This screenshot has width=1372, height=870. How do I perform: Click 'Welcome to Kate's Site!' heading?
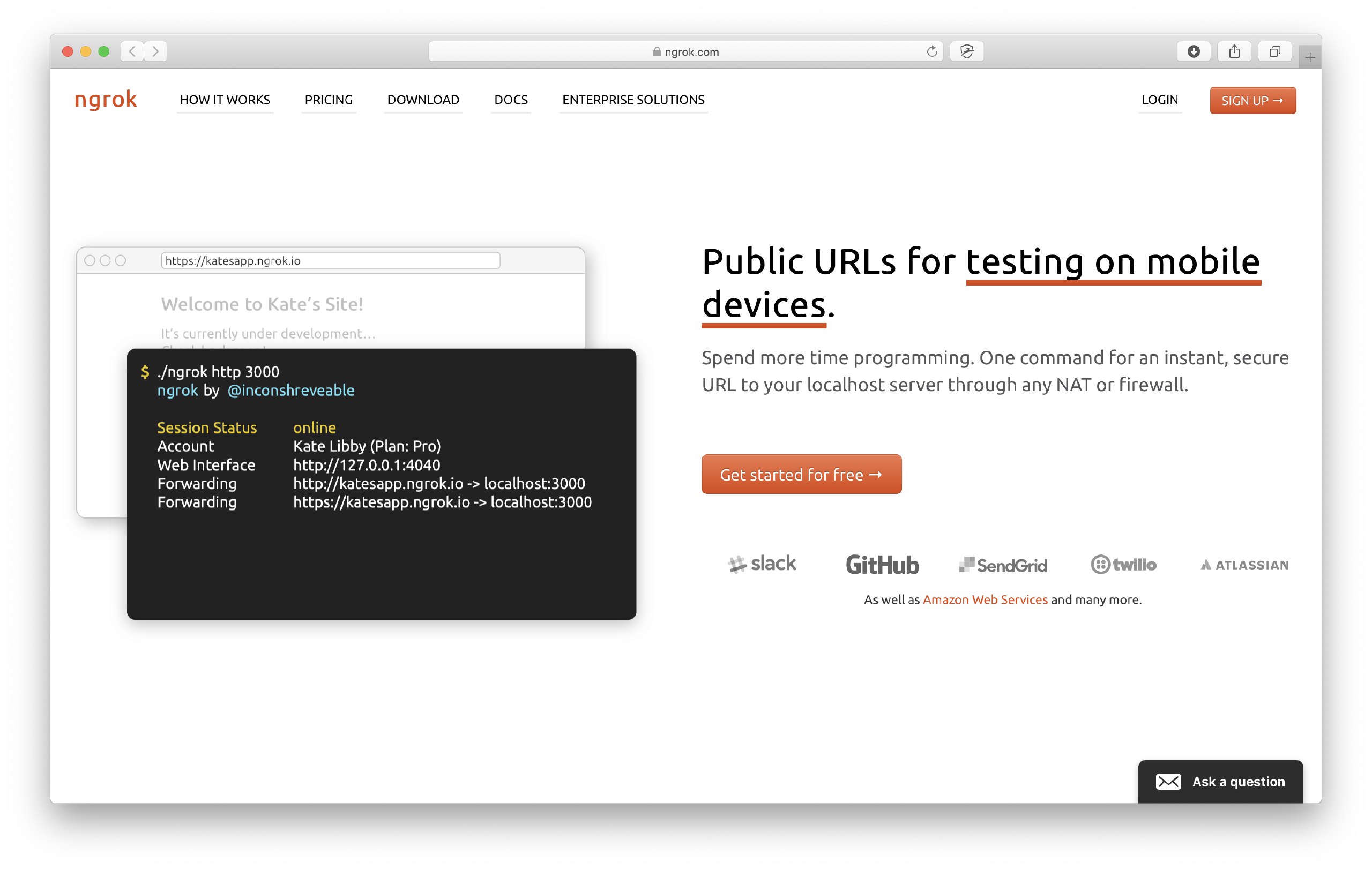[x=262, y=305]
